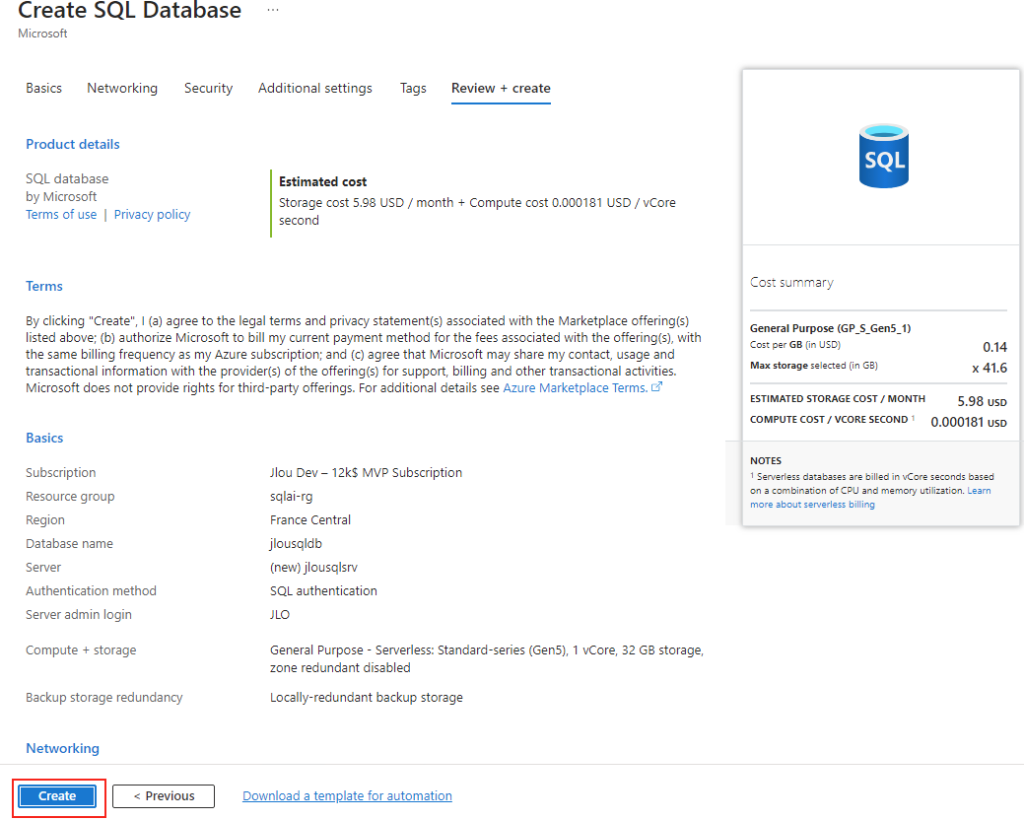The height and width of the screenshot is (820, 1024).
Task: Open the Privacy policy link
Action: [x=152, y=215]
